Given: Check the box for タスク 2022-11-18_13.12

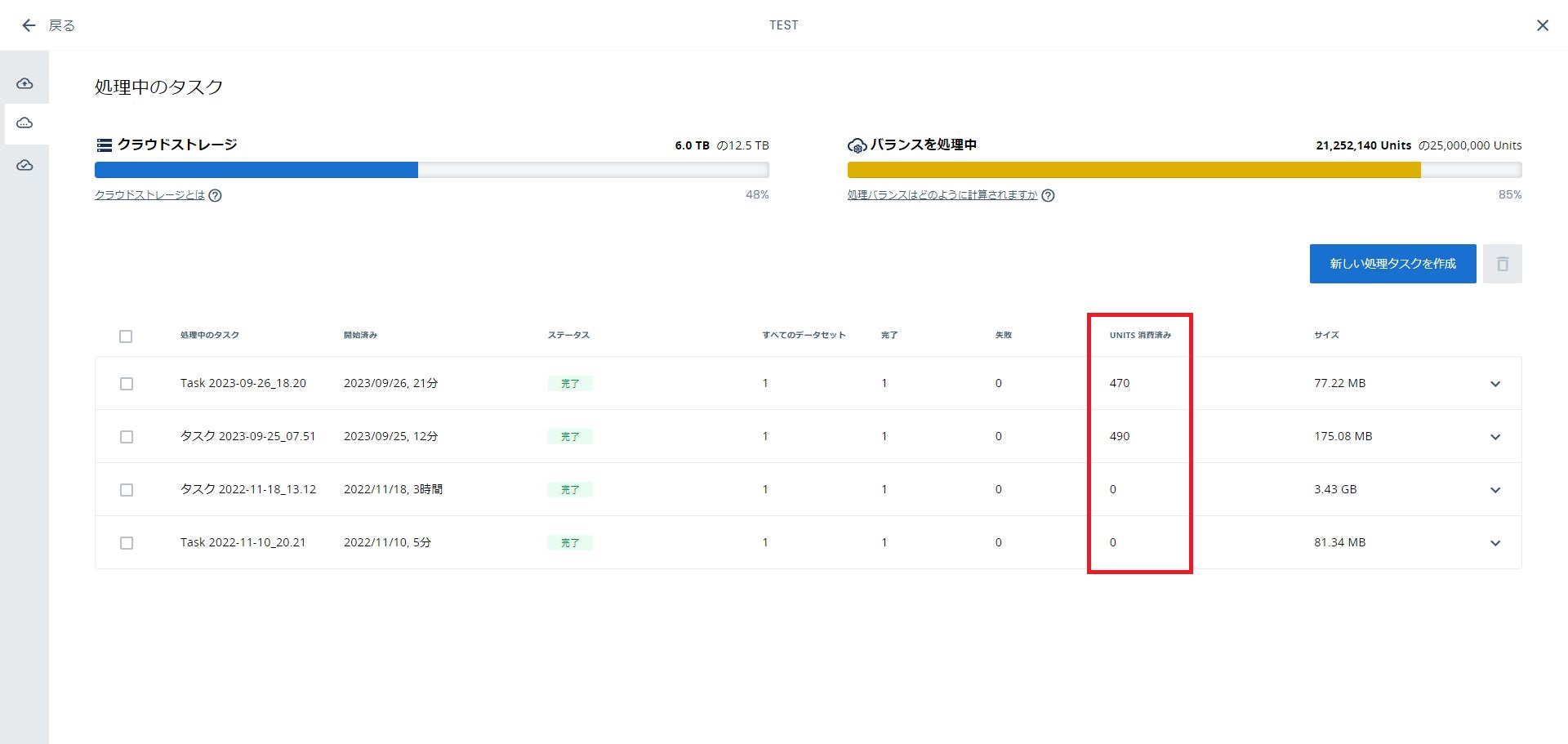Looking at the screenshot, I should click(127, 490).
